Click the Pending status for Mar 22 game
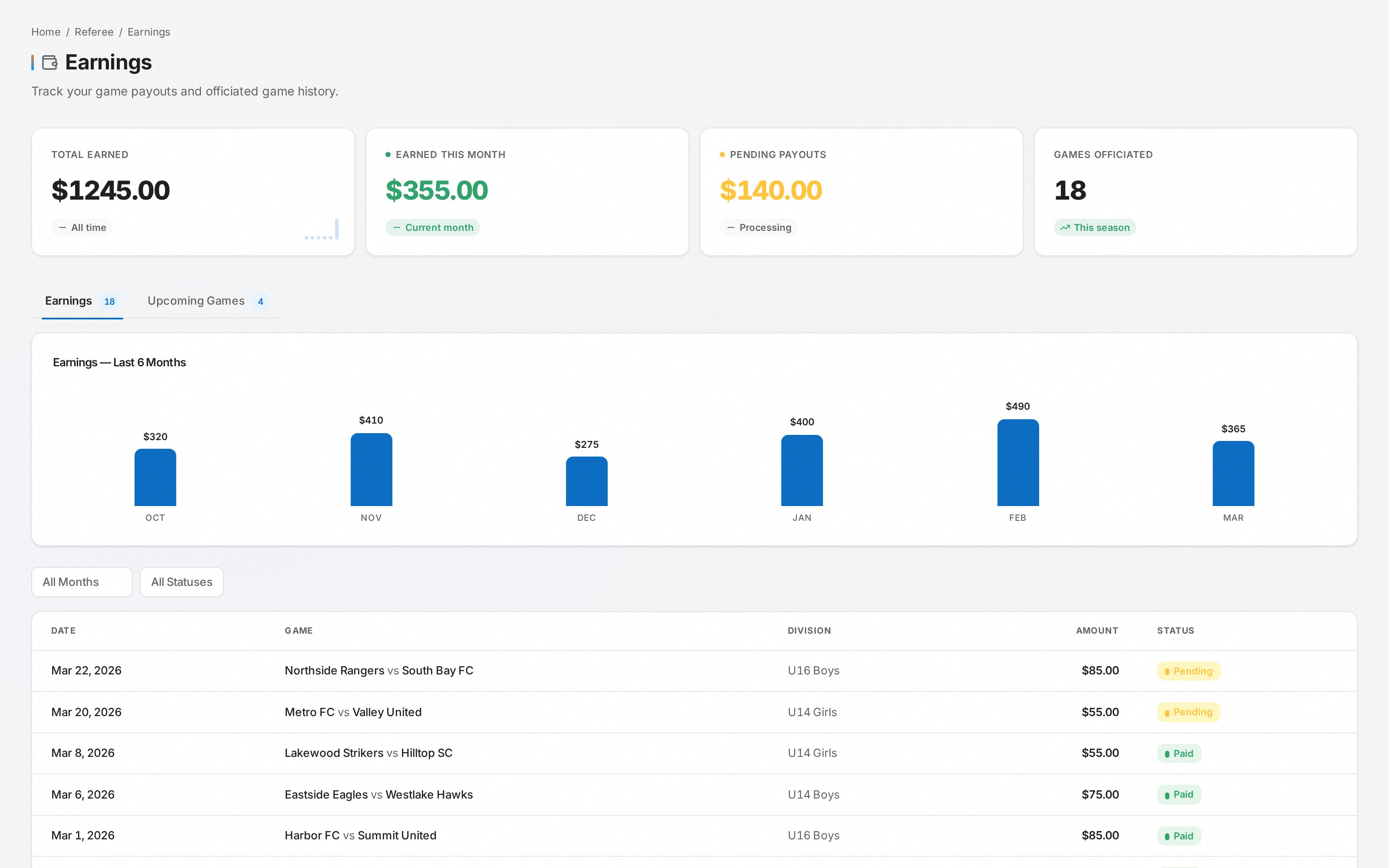1389x868 pixels. (1189, 671)
